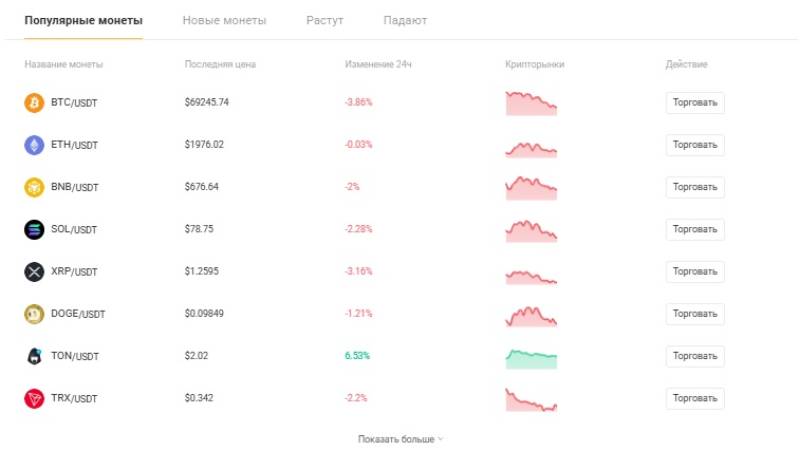The height and width of the screenshot is (451, 800).
Task: Click Торговать button for TON/USDT
Action: coord(695,356)
